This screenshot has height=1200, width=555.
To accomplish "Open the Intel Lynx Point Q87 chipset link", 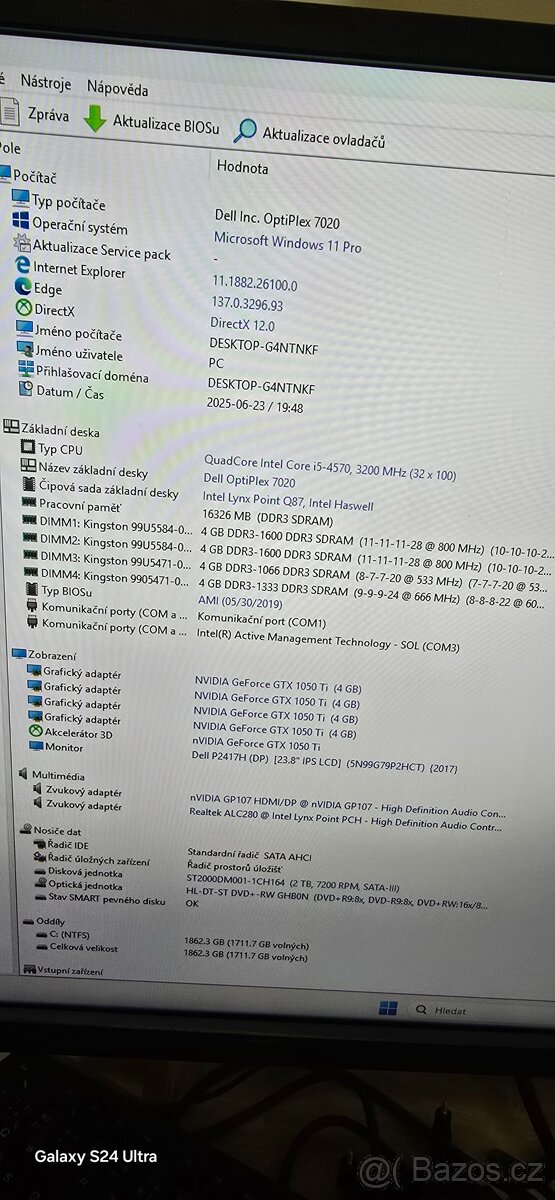I will 288,501.
